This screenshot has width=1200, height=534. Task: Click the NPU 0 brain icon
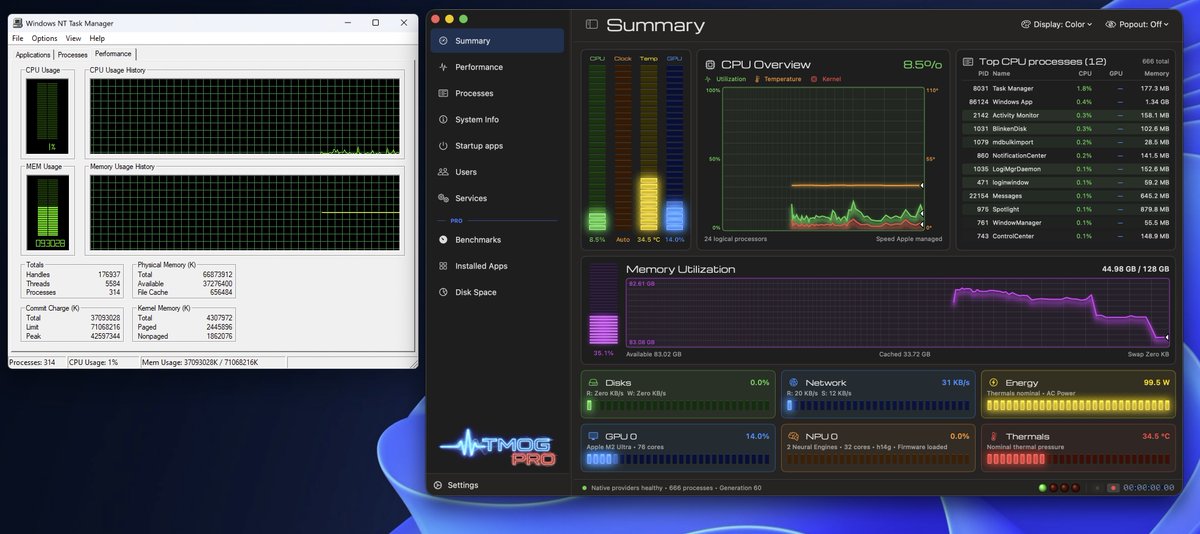[793, 437]
